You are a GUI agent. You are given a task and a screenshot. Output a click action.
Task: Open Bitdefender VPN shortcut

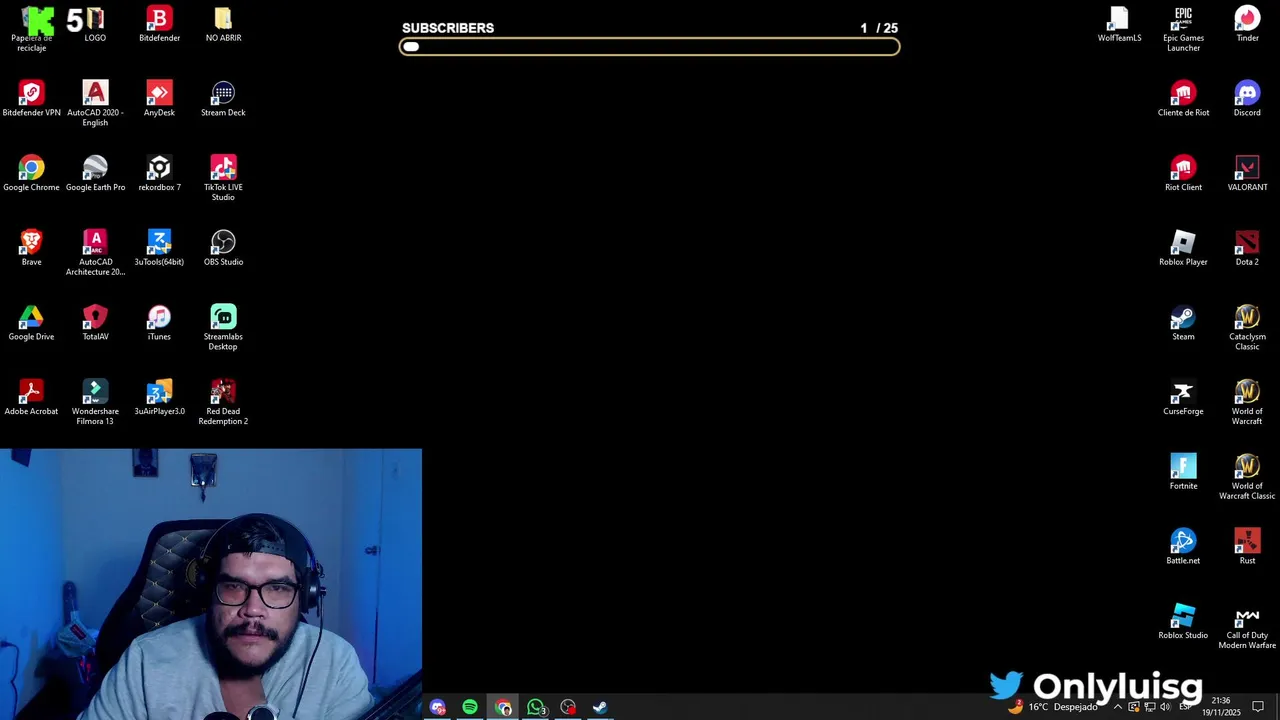point(31,99)
